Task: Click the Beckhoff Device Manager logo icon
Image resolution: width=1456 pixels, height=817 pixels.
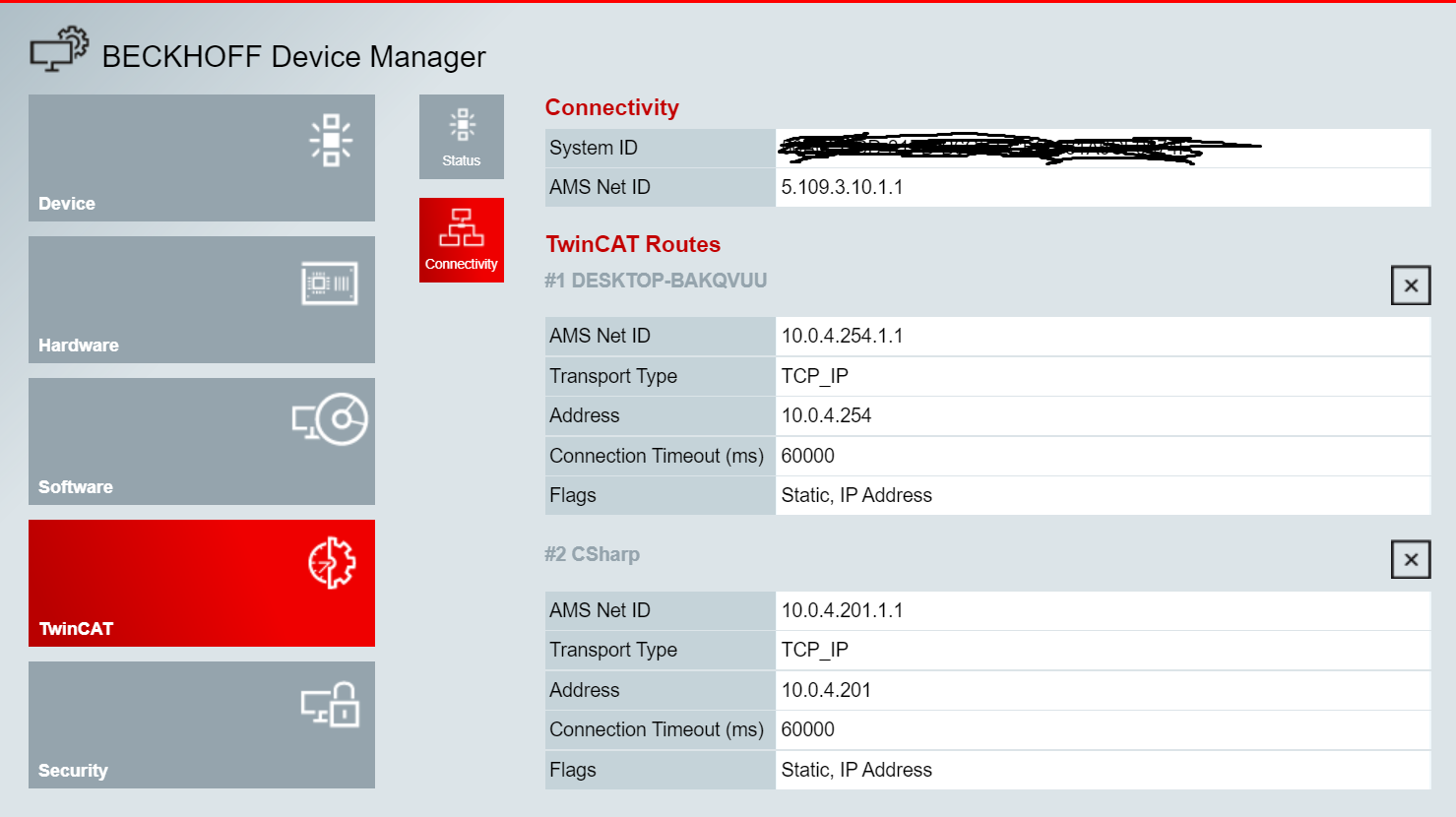Action: [x=59, y=49]
